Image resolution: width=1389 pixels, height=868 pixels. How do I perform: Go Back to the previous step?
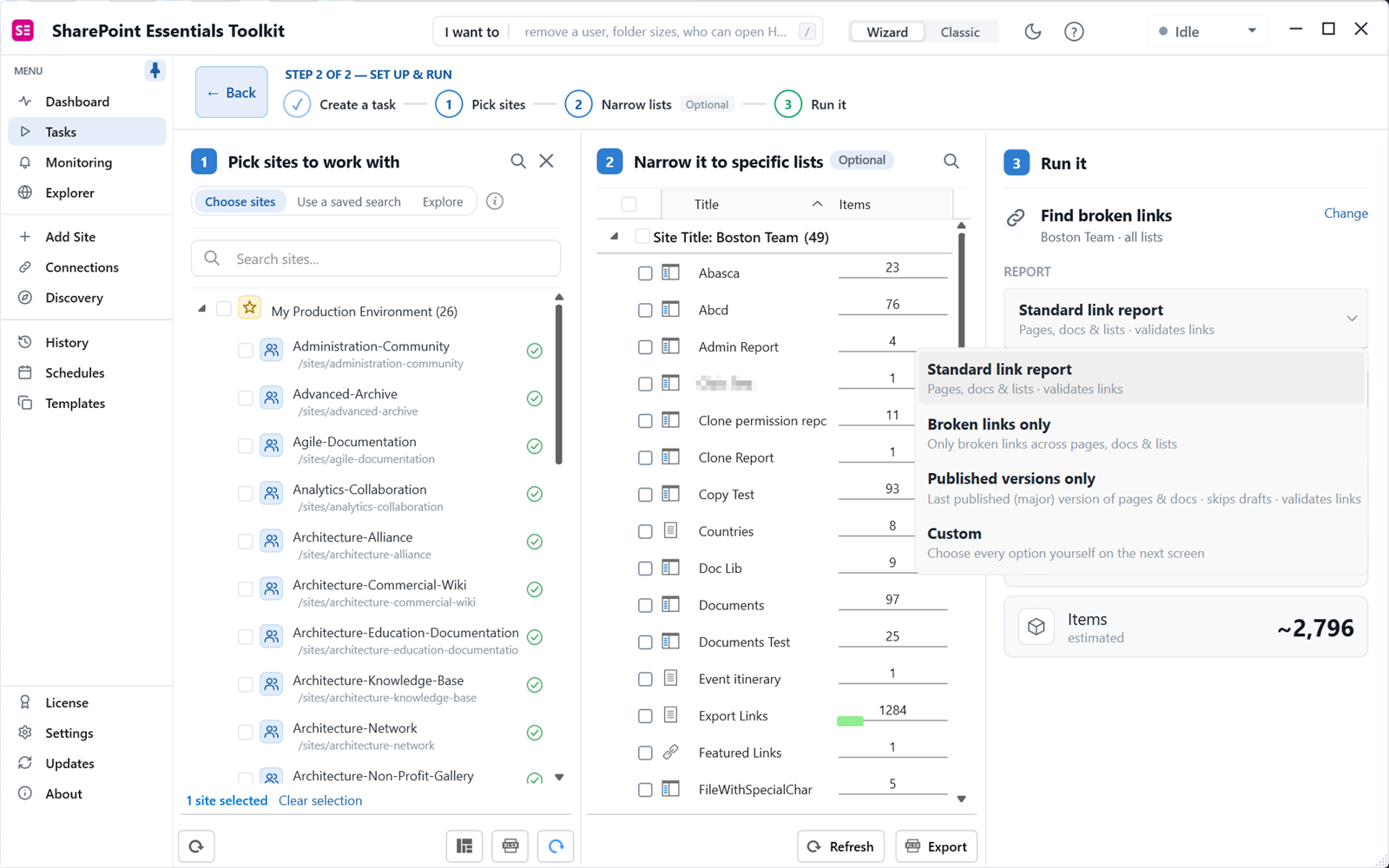click(232, 93)
